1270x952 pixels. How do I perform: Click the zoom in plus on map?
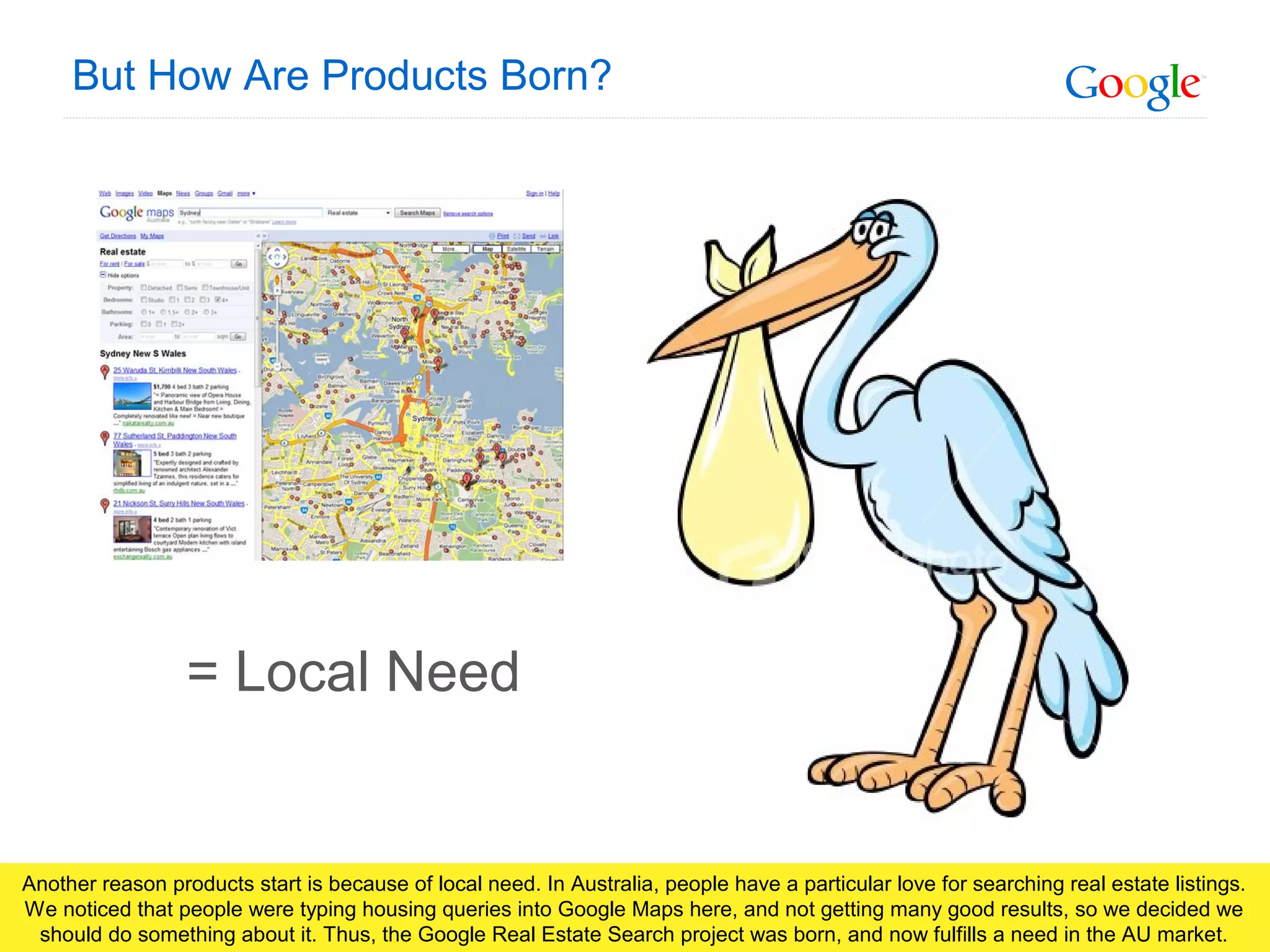point(277,291)
